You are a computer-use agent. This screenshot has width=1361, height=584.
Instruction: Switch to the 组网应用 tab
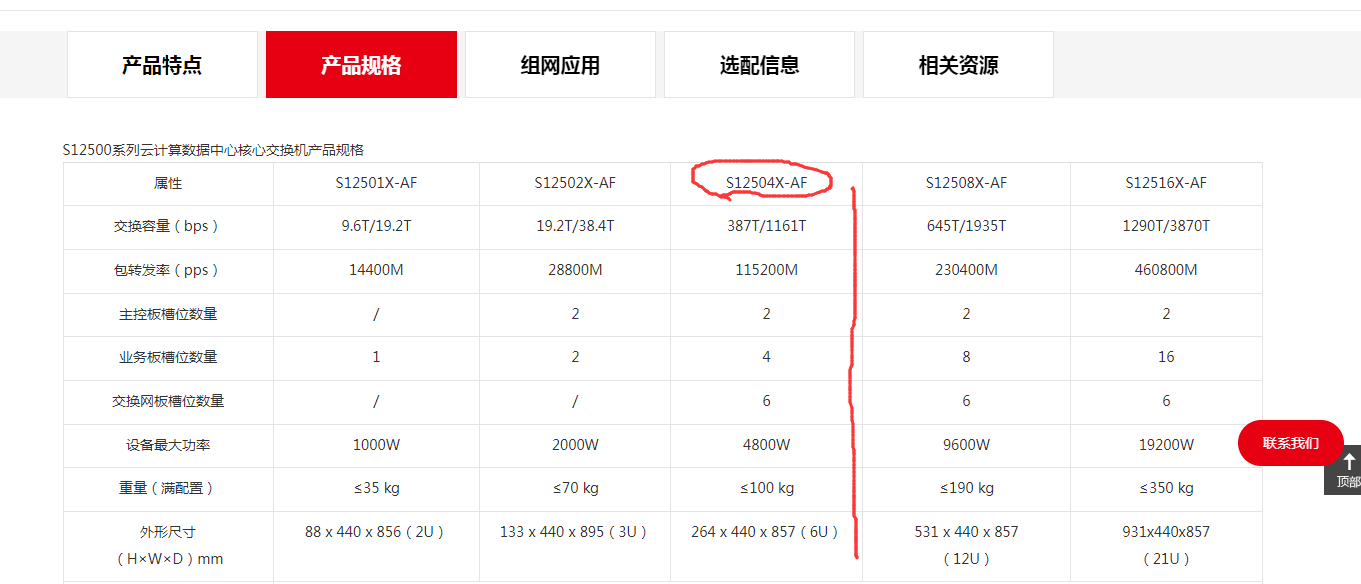pos(560,65)
